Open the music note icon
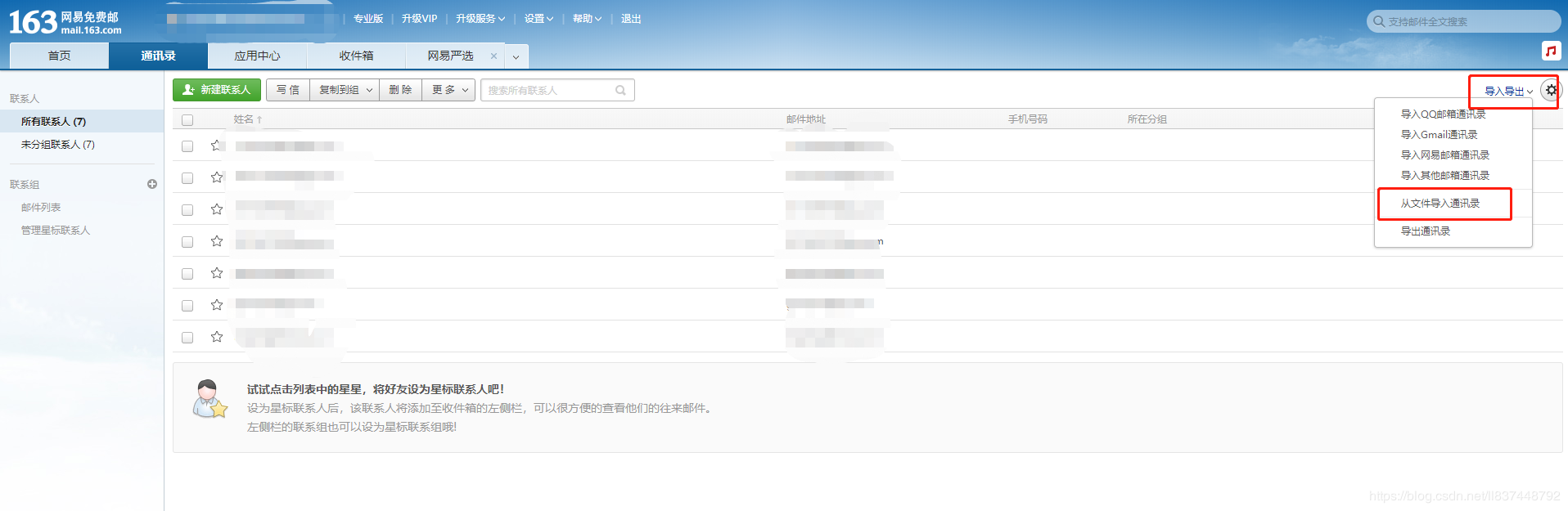 1550,51
